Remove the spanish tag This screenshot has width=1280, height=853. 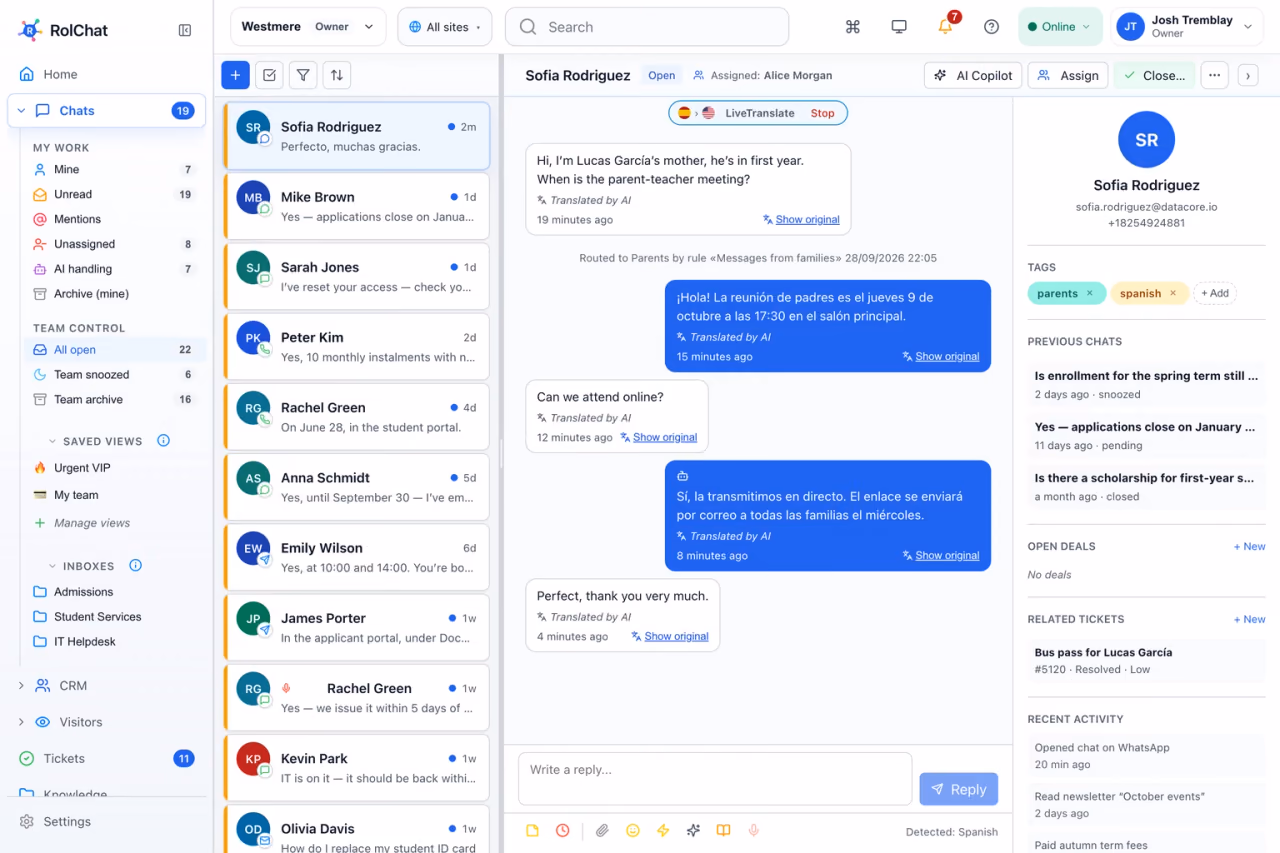click(1173, 293)
